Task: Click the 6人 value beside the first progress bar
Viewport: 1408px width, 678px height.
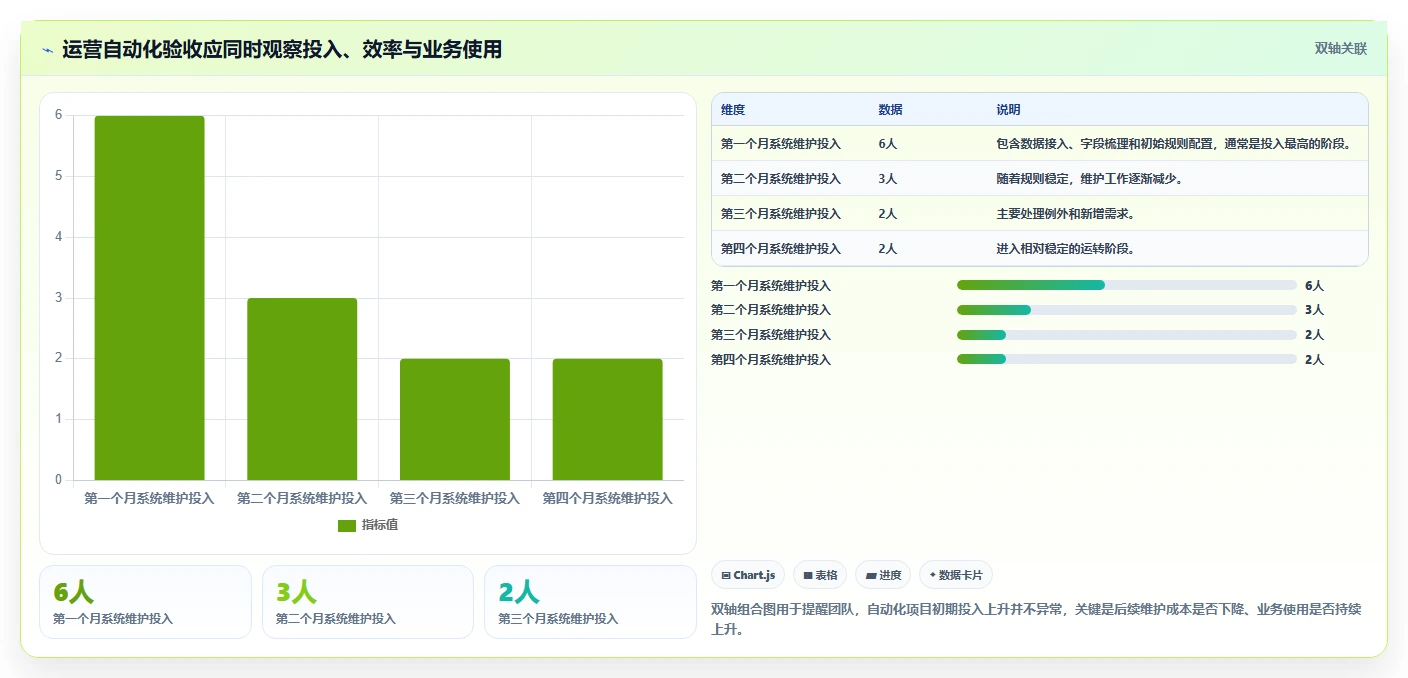Action: pyautogui.click(x=1314, y=286)
